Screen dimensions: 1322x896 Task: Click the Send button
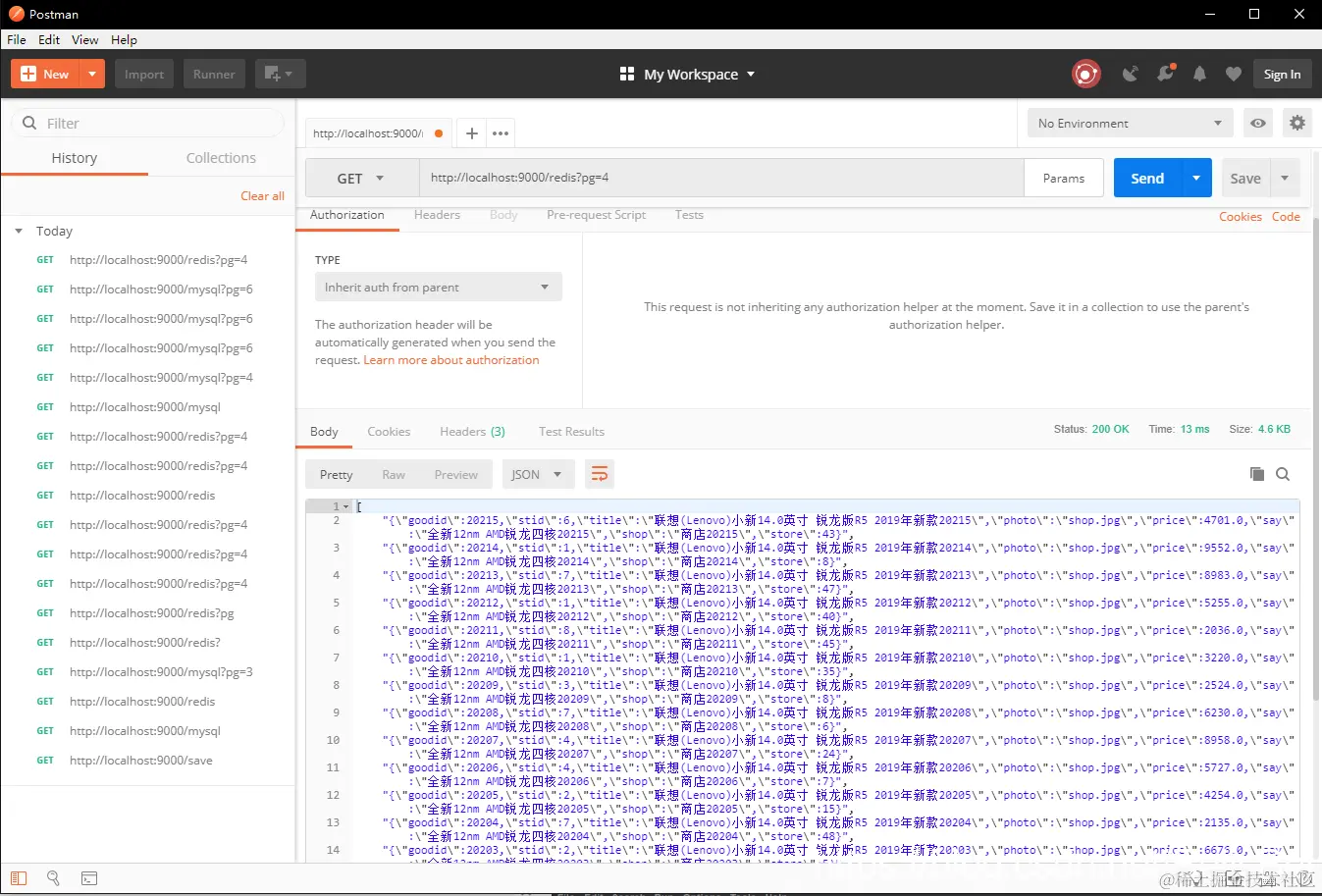[1147, 179]
